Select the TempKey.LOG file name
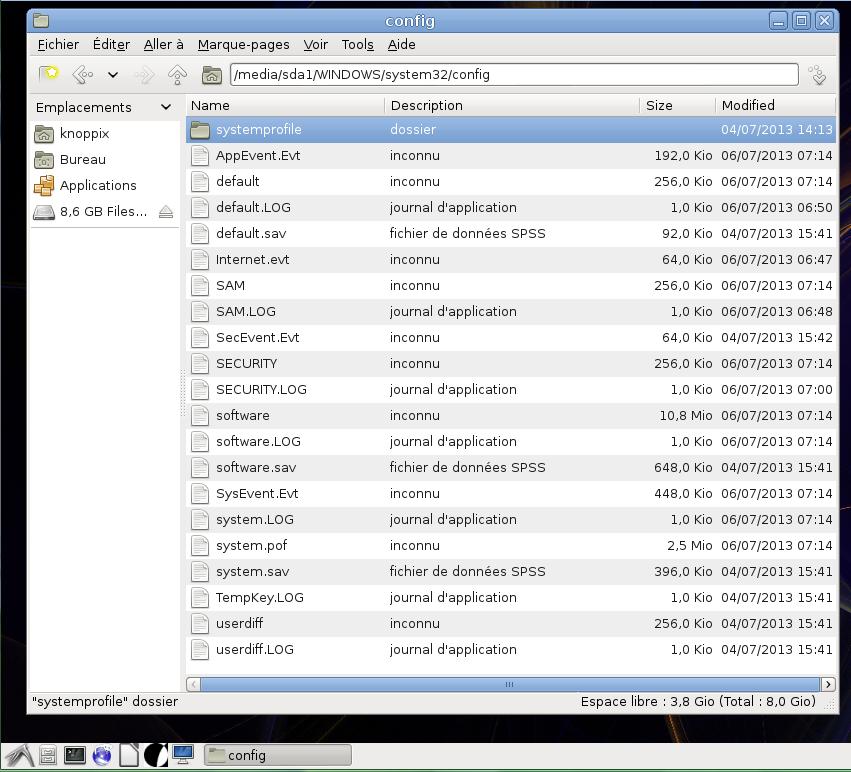Screen dimensions: 851x772 (259, 598)
